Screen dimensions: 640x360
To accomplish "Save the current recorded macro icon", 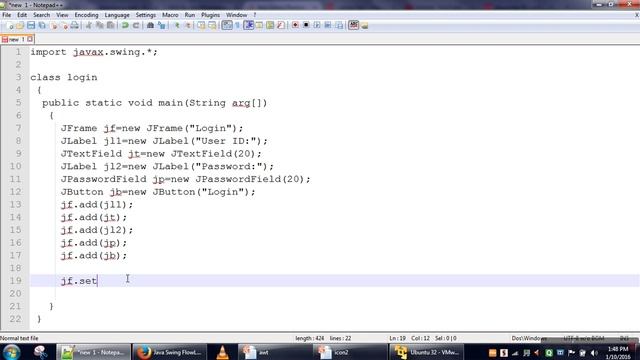I will coord(339,25).
